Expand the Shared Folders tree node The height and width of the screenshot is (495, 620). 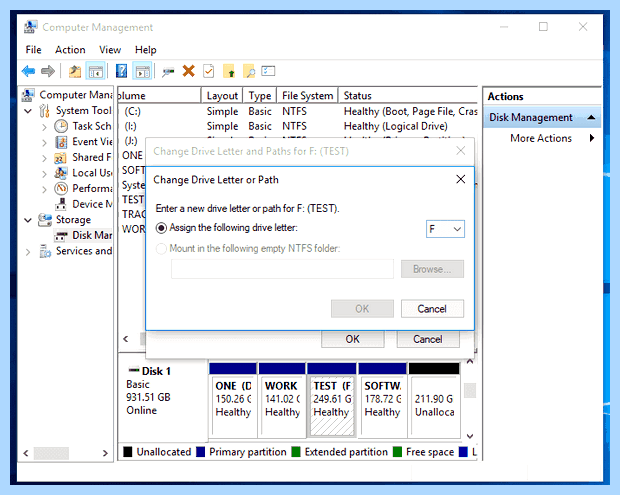pos(44,158)
